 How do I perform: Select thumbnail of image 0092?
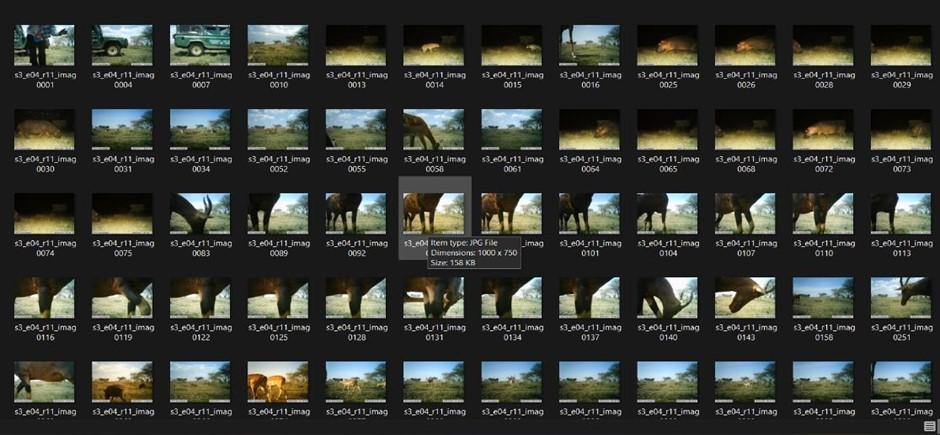pos(356,213)
